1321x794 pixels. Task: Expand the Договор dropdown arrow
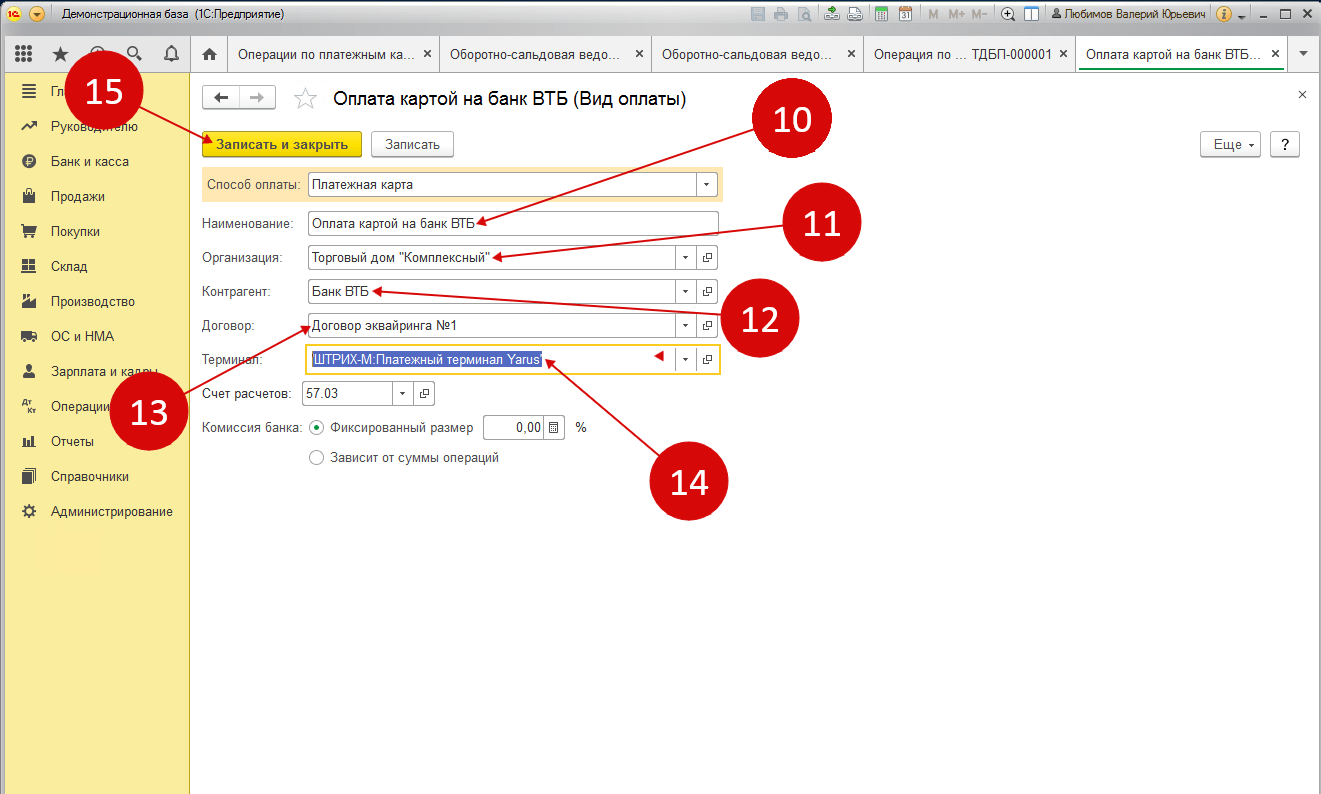tap(685, 325)
